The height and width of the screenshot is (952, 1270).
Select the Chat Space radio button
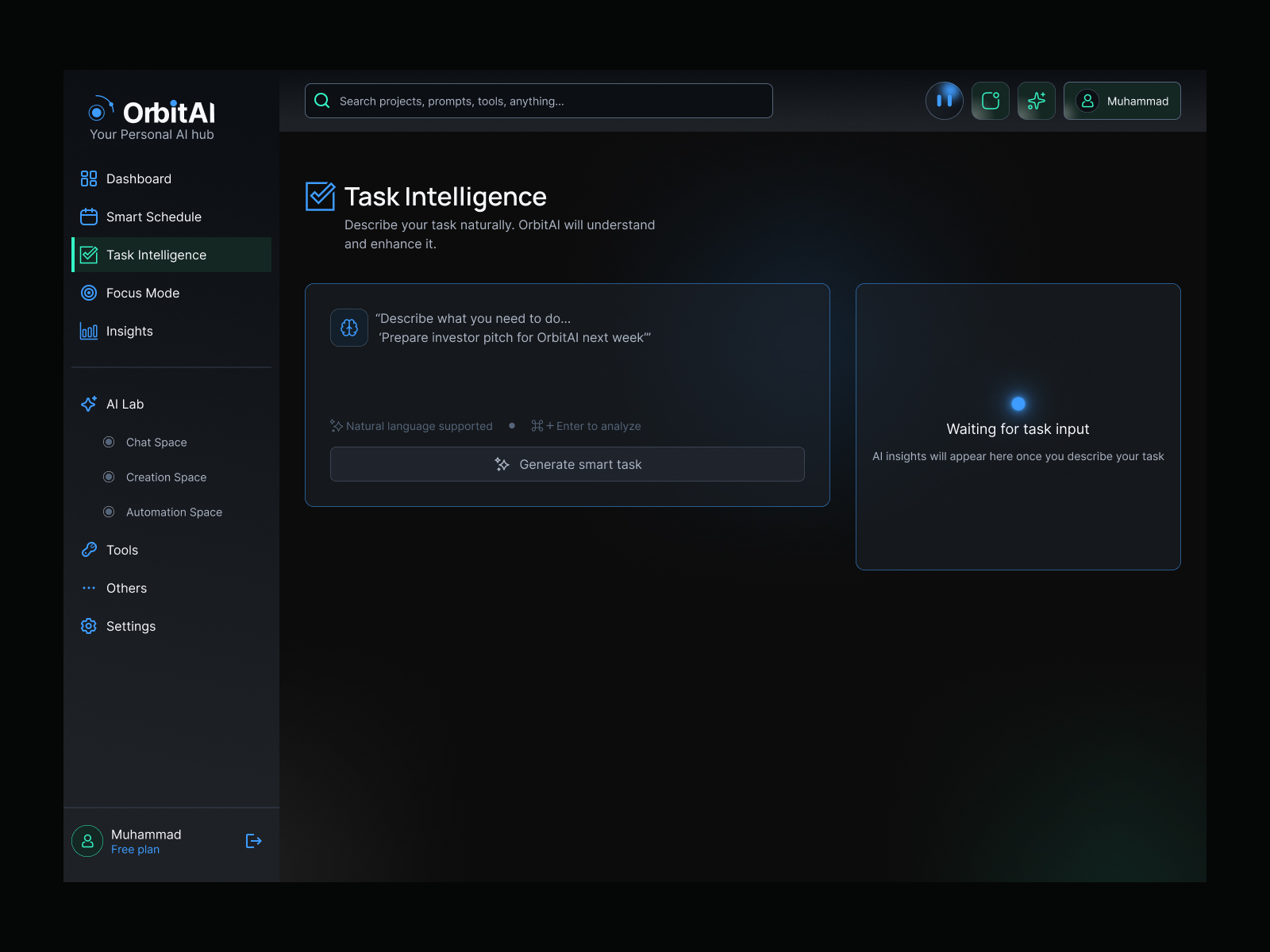point(109,442)
